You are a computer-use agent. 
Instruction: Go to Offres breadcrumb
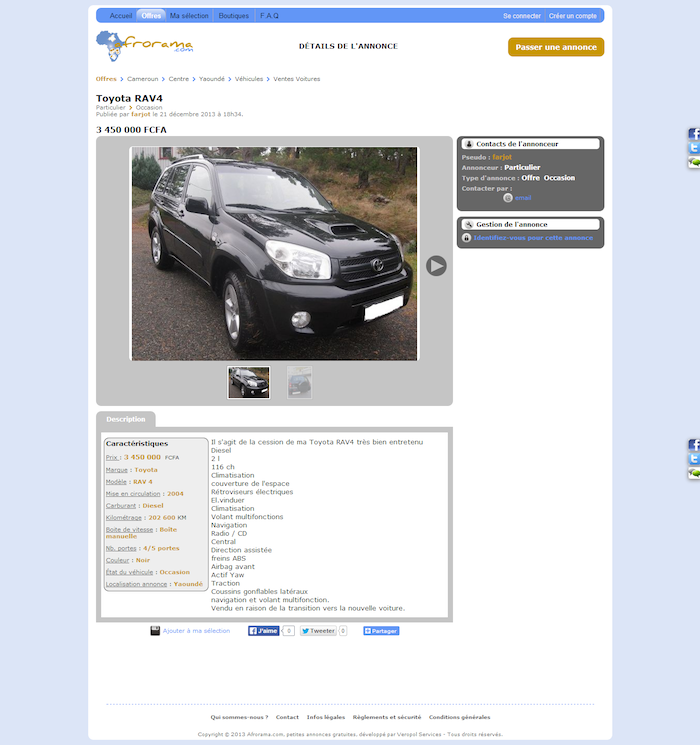click(x=106, y=79)
